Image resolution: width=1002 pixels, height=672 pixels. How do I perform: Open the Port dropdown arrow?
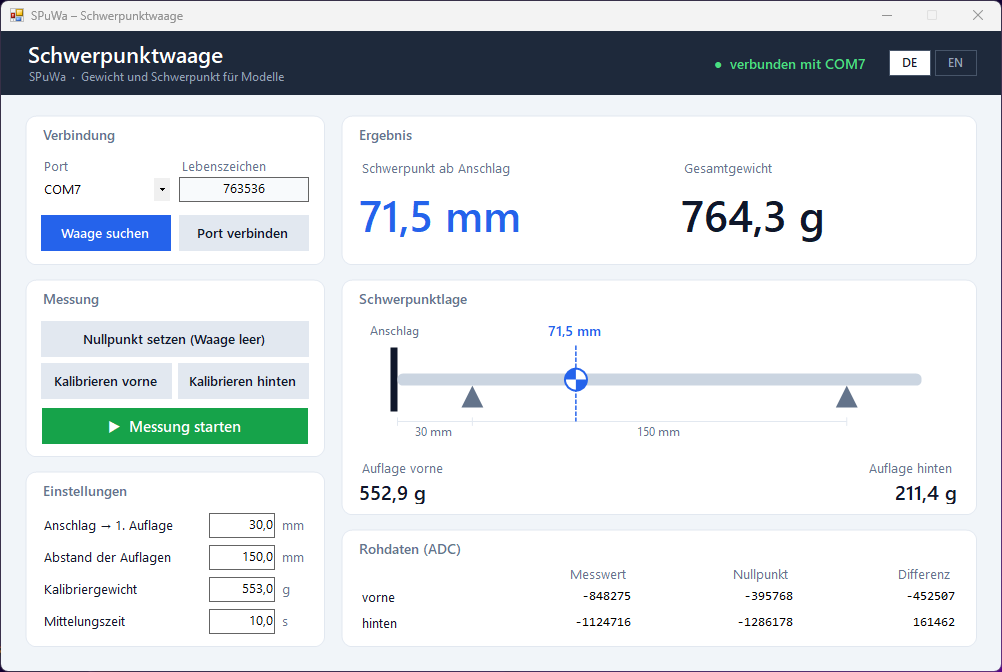[x=162, y=190]
